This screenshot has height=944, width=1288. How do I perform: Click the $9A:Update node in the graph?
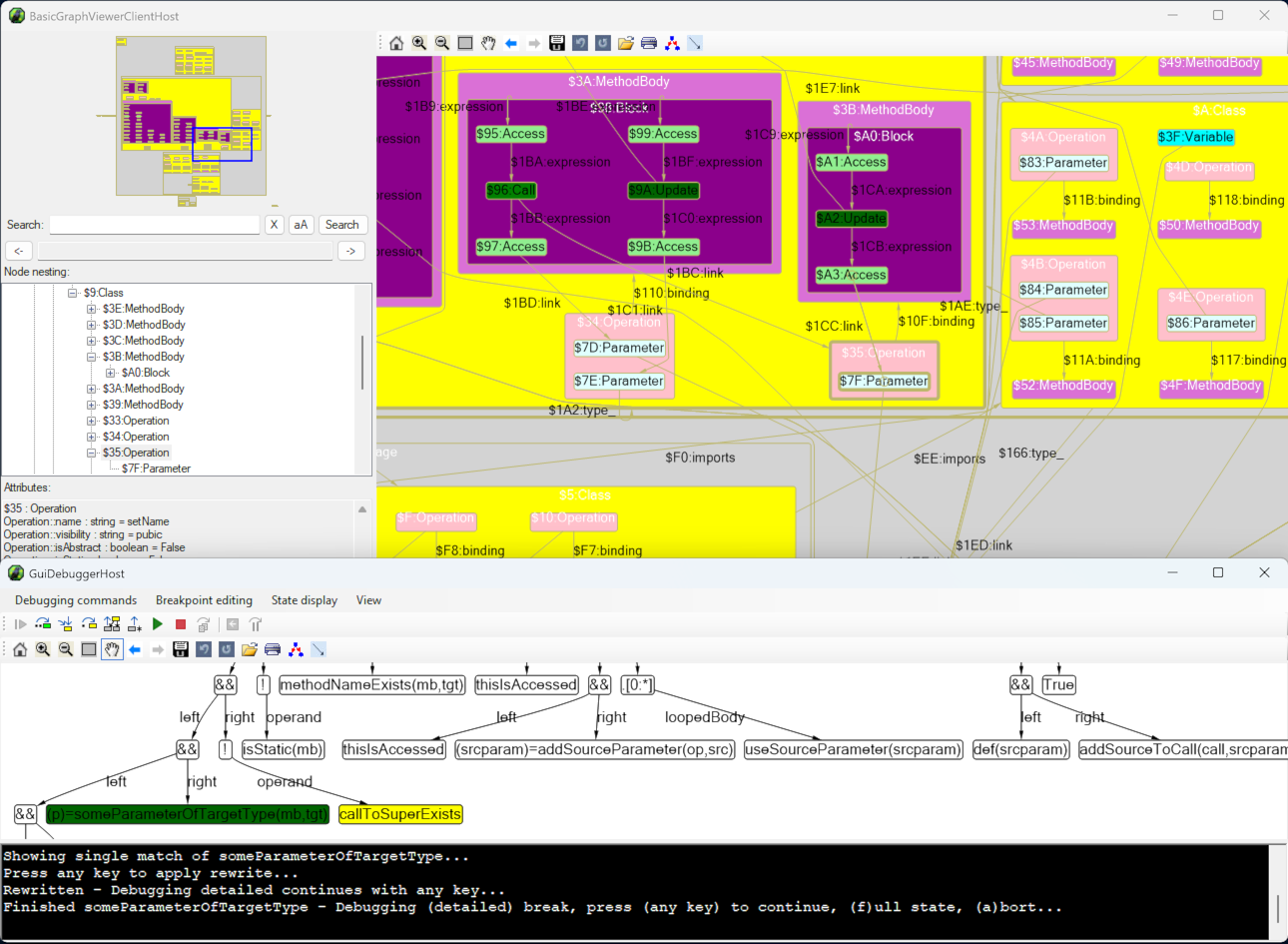[x=664, y=190]
